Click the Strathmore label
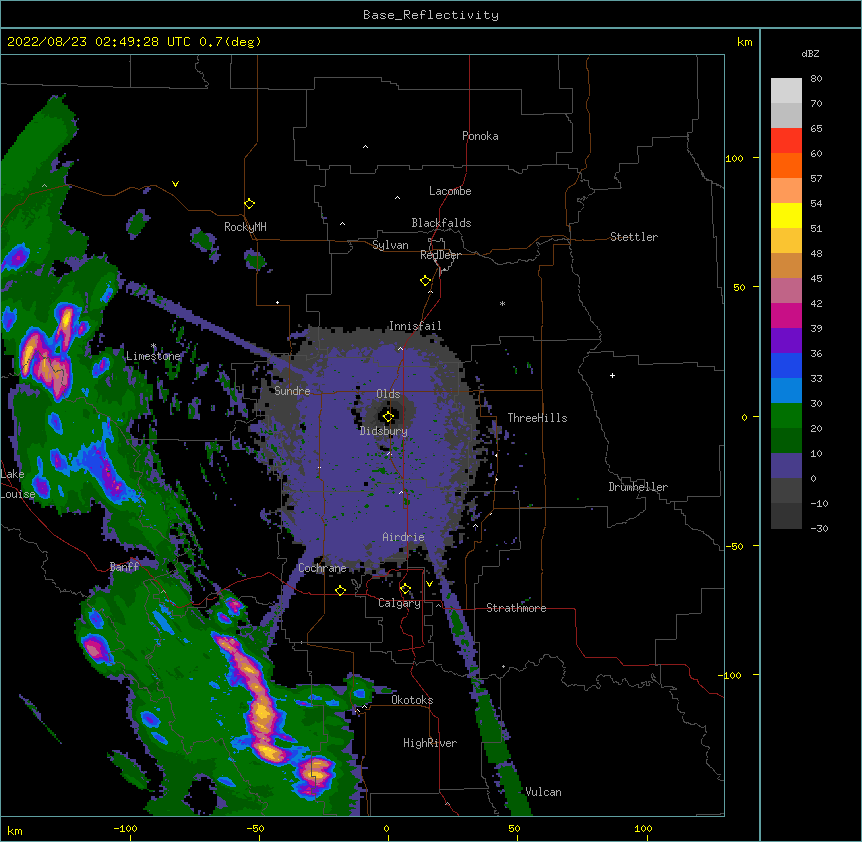 coord(516,608)
